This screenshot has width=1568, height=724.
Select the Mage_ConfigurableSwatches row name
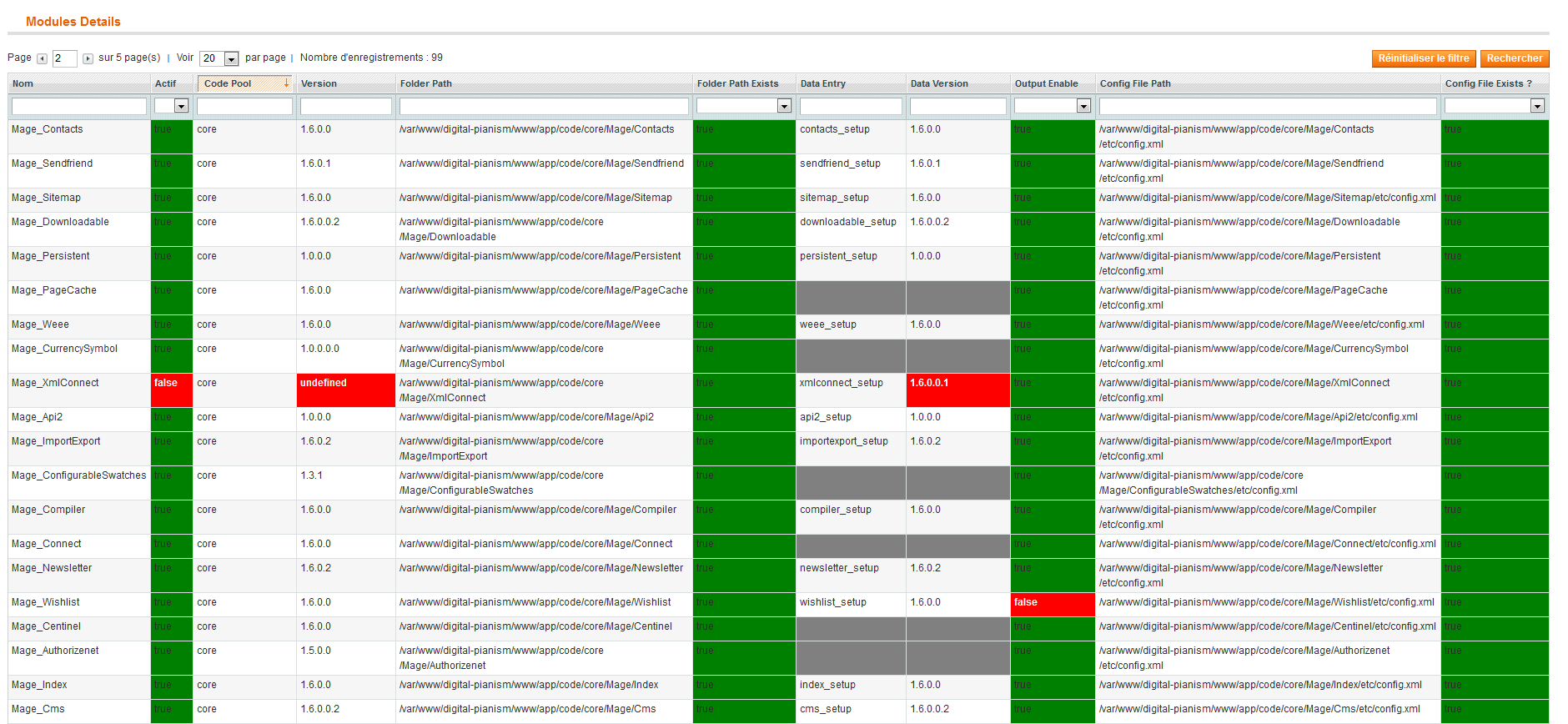78,475
